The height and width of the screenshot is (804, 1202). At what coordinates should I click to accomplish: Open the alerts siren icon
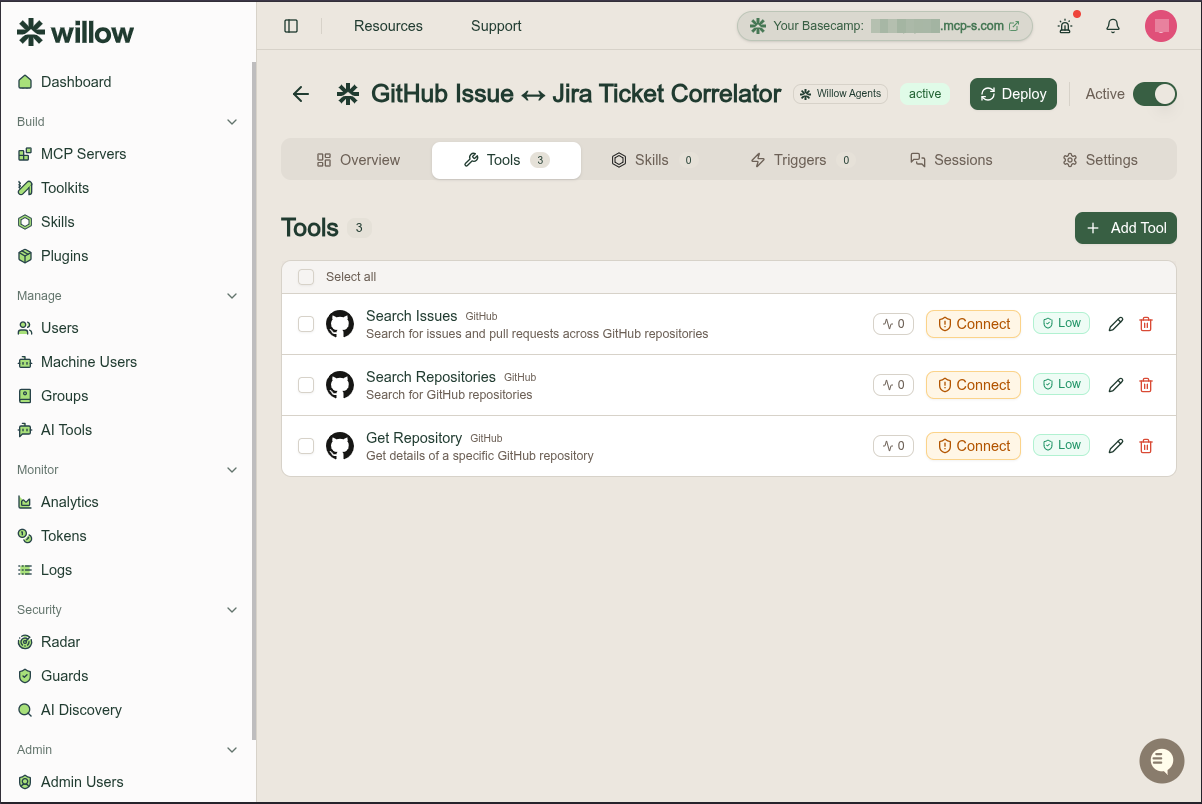pos(1065,26)
